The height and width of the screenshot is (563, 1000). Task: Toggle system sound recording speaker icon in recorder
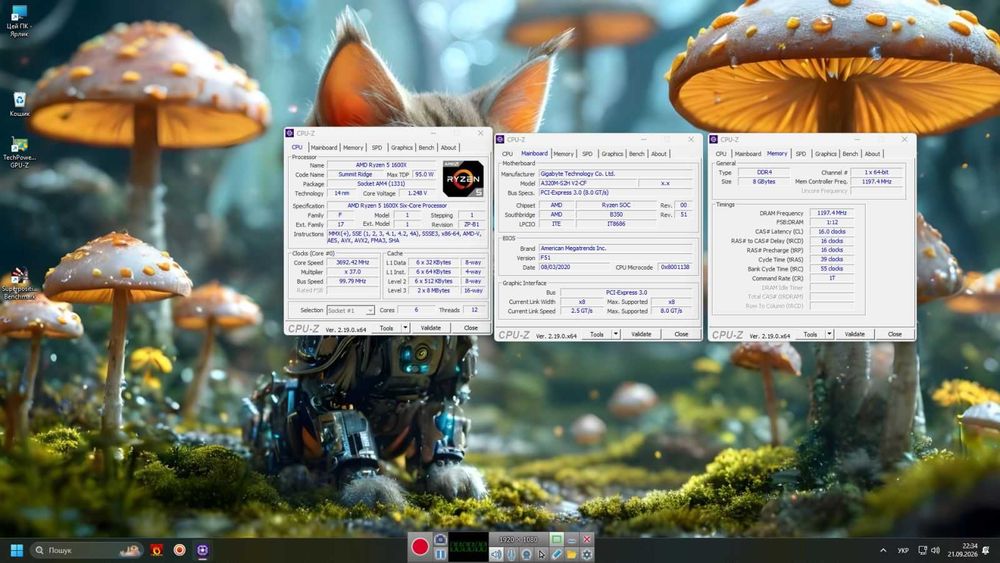coord(497,554)
